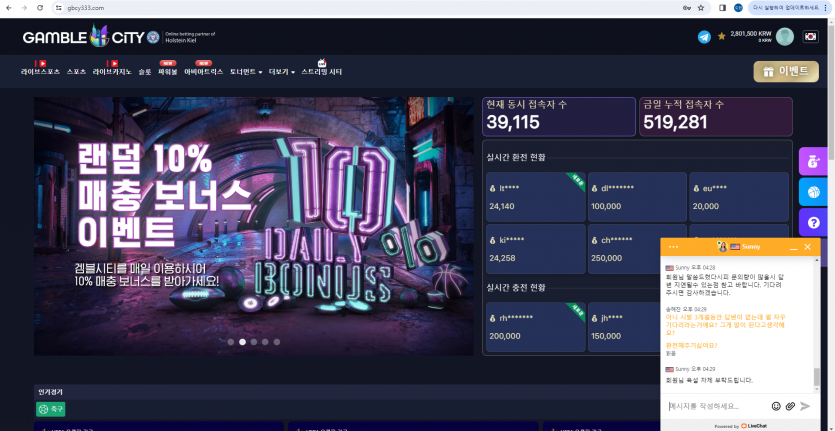The height and width of the screenshot is (431, 835).
Task: Click the eu**** 20,000 withdrawal card
Action: pyautogui.click(x=739, y=197)
